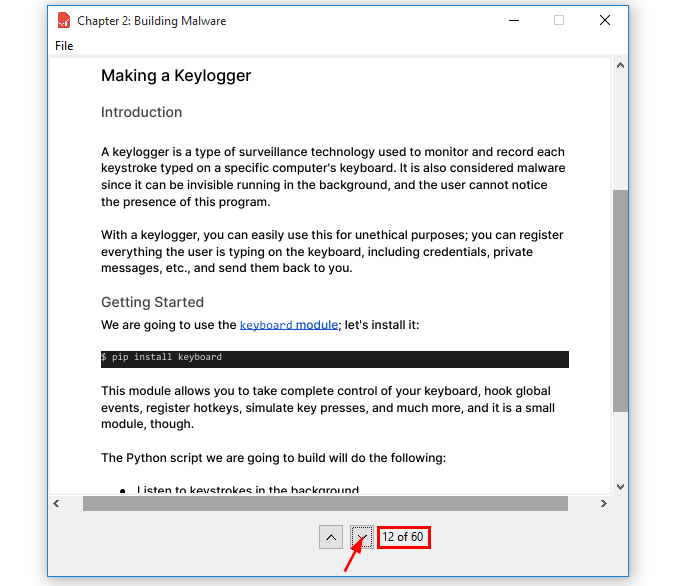Viewport: 680px width, 586px height.
Task: Click the vertical scrollbar thumb
Action: [620, 300]
